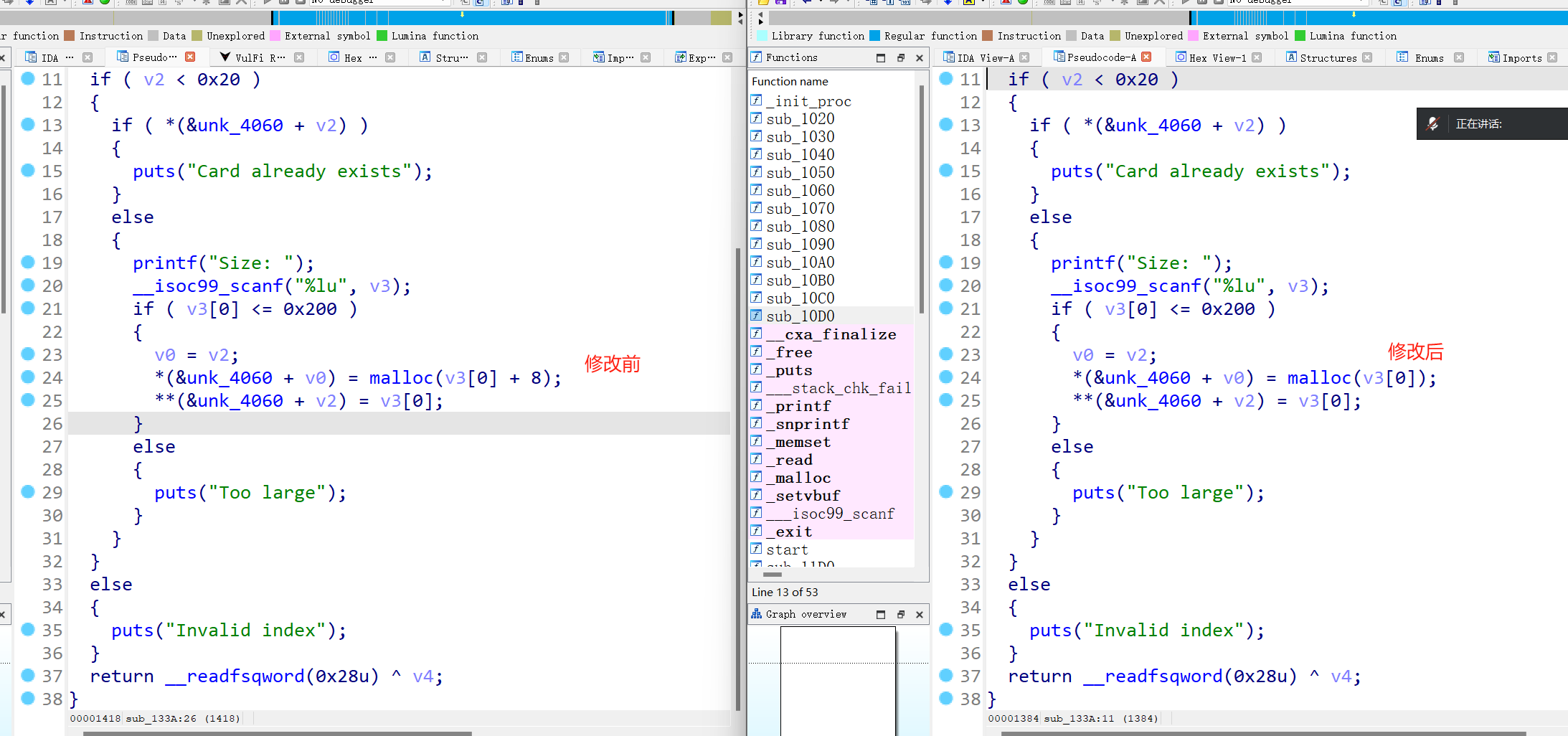
Task: Toggle breakpoint on line 35 in right pseudocode
Action: click(946, 629)
